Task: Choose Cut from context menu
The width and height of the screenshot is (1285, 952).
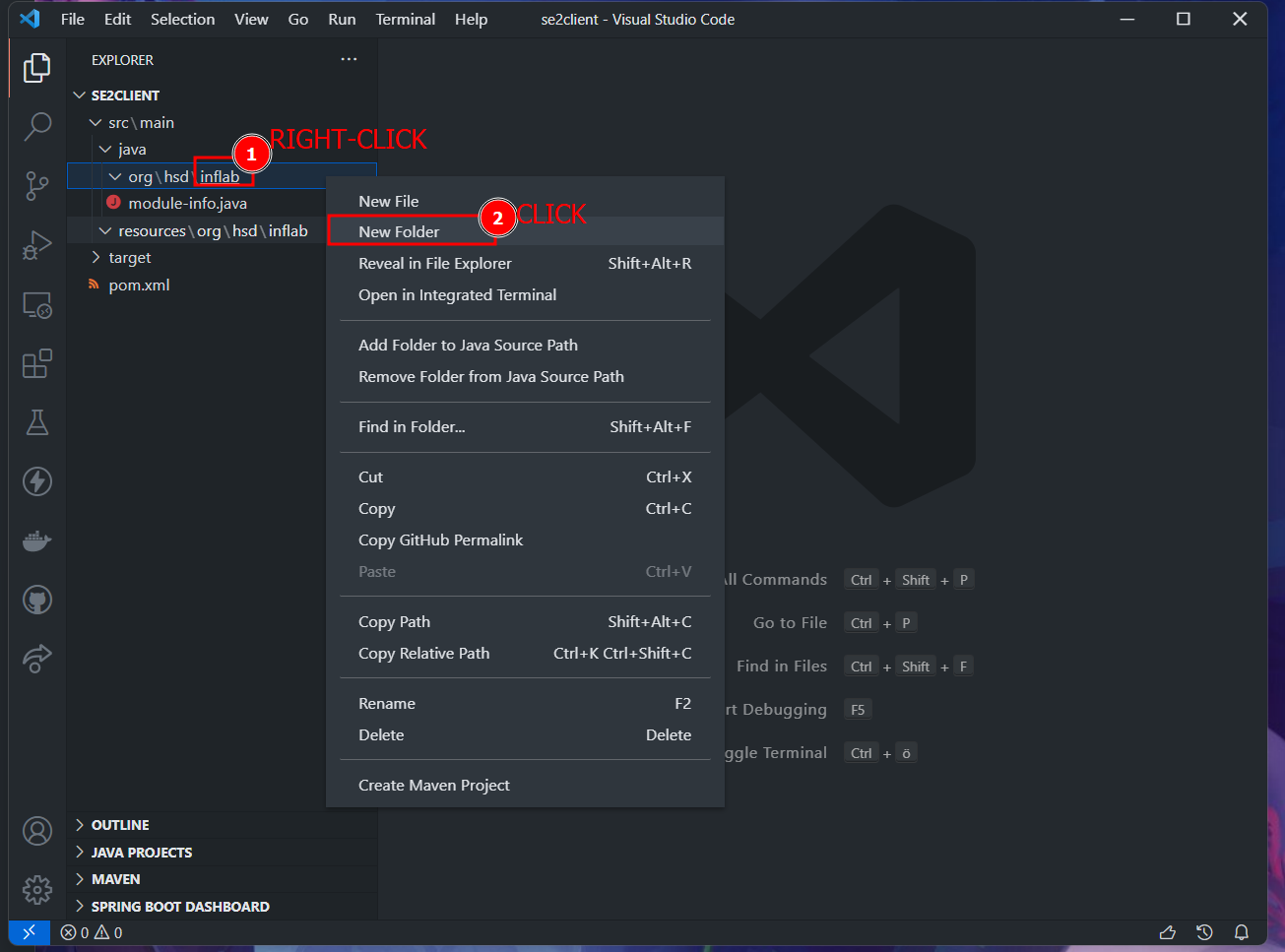Action: tap(525, 476)
